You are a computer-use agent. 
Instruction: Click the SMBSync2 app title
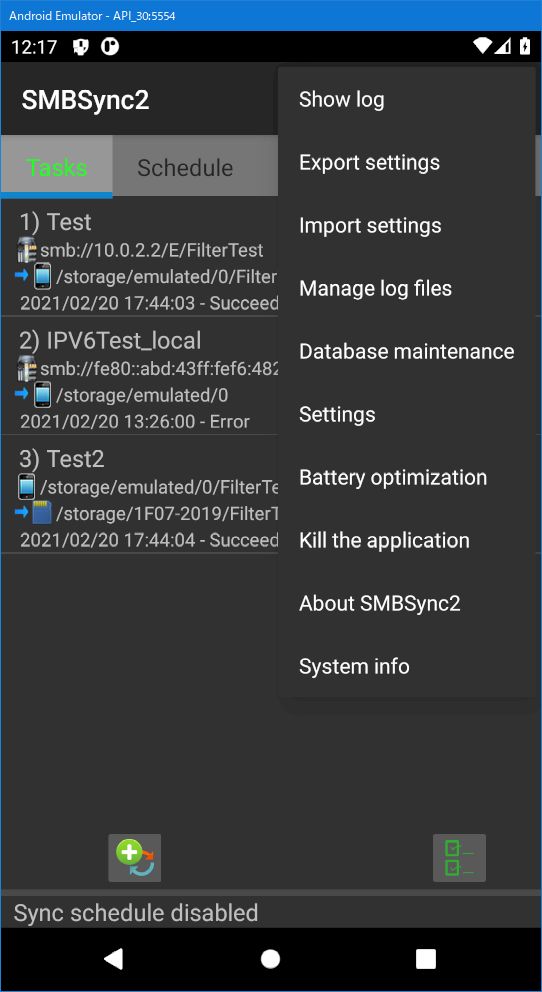85,100
